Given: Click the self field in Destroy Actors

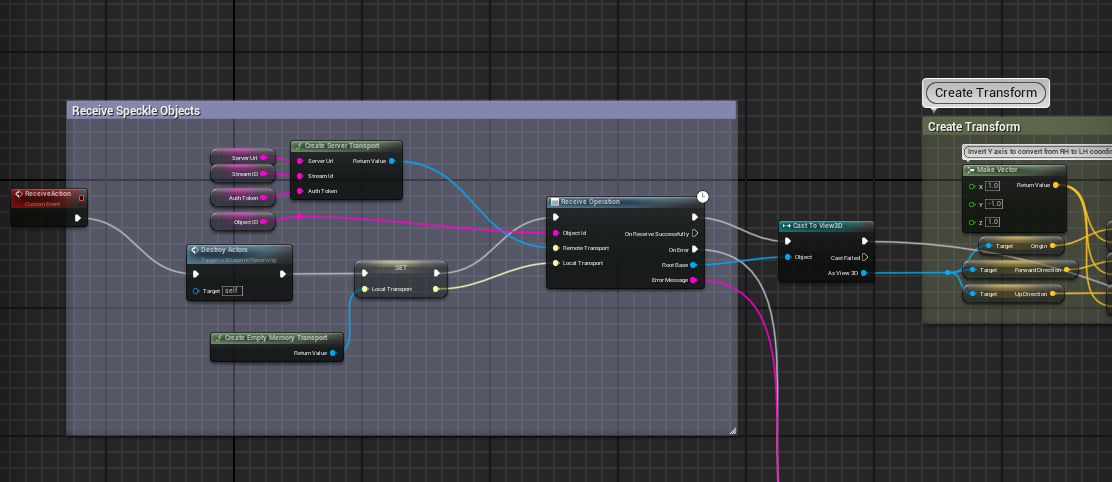Looking at the screenshot, I should (x=232, y=291).
